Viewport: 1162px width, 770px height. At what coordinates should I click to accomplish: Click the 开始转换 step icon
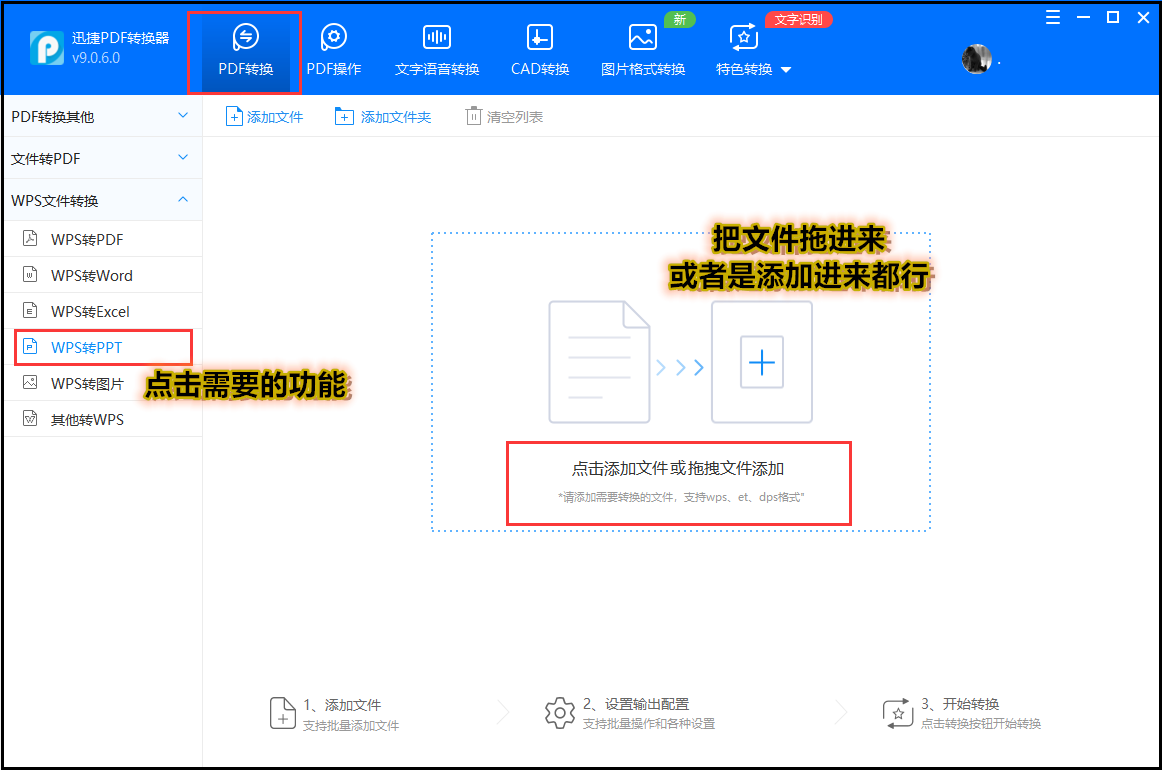(897, 713)
